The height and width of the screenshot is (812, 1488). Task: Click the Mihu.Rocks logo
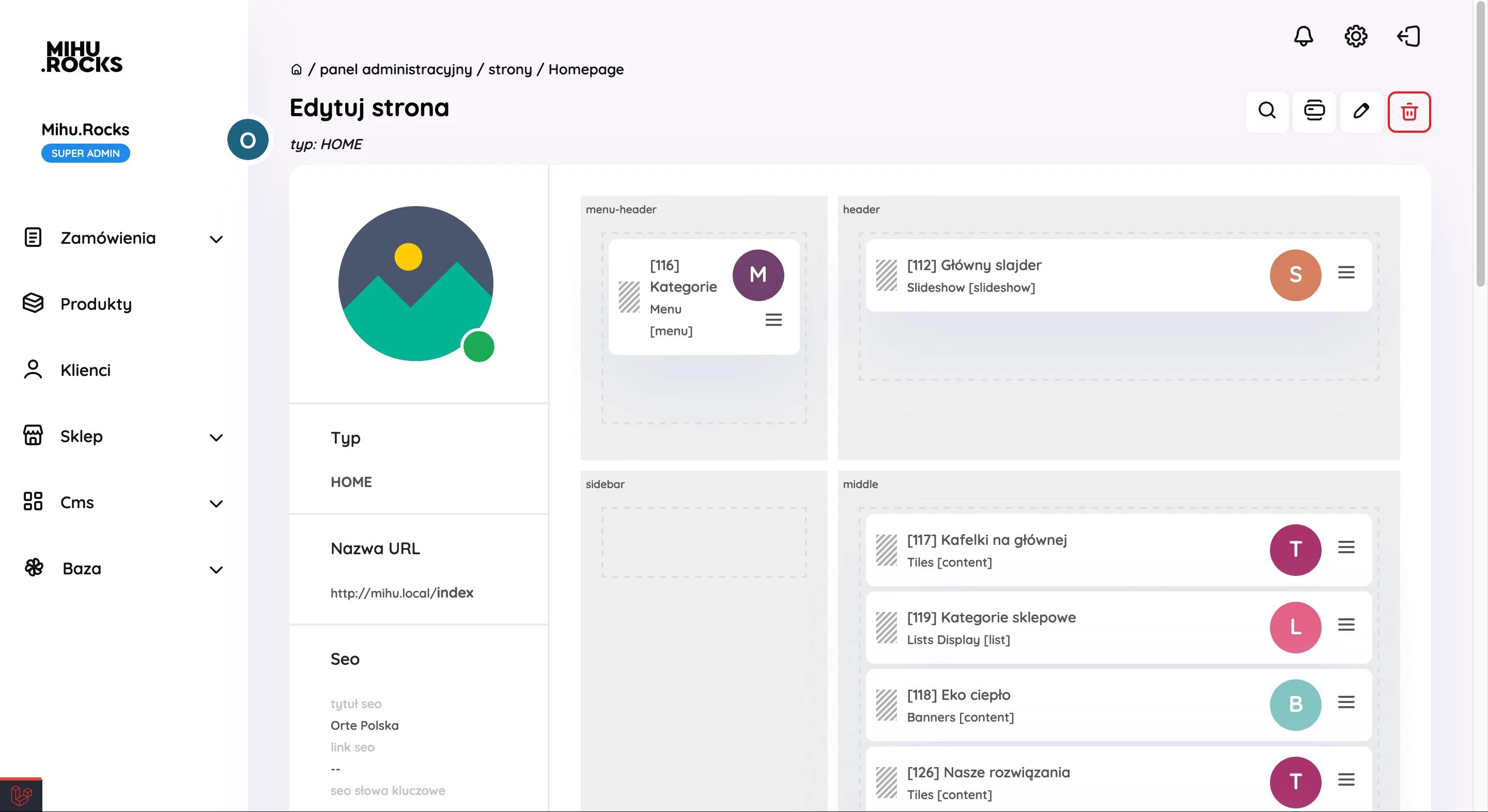[82, 57]
